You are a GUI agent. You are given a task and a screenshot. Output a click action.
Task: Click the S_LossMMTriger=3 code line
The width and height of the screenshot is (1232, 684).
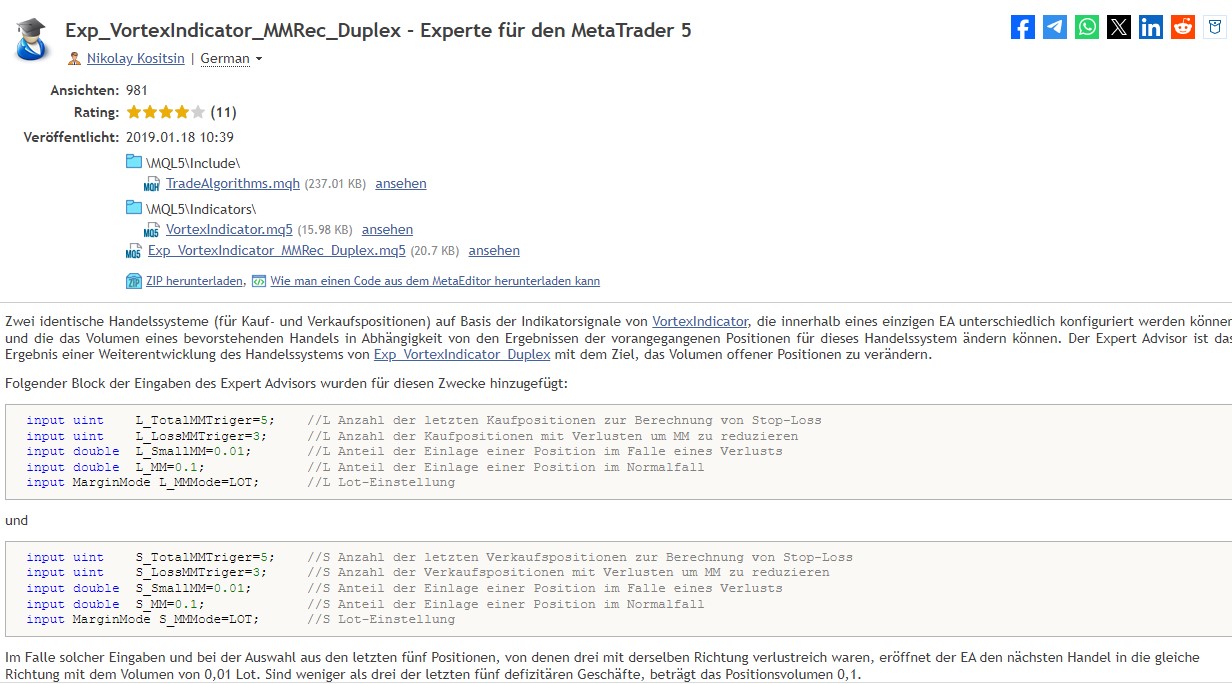(x=428, y=573)
